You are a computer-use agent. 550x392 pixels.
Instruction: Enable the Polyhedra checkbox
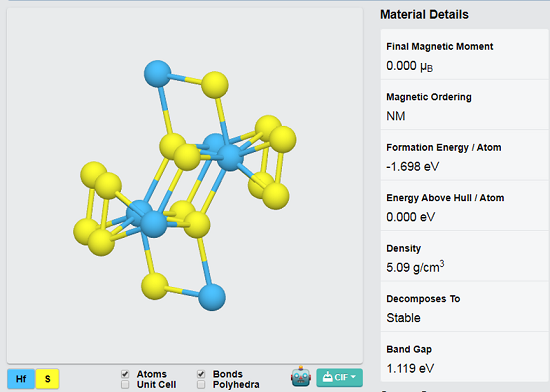pyautogui.click(x=201, y=385)
